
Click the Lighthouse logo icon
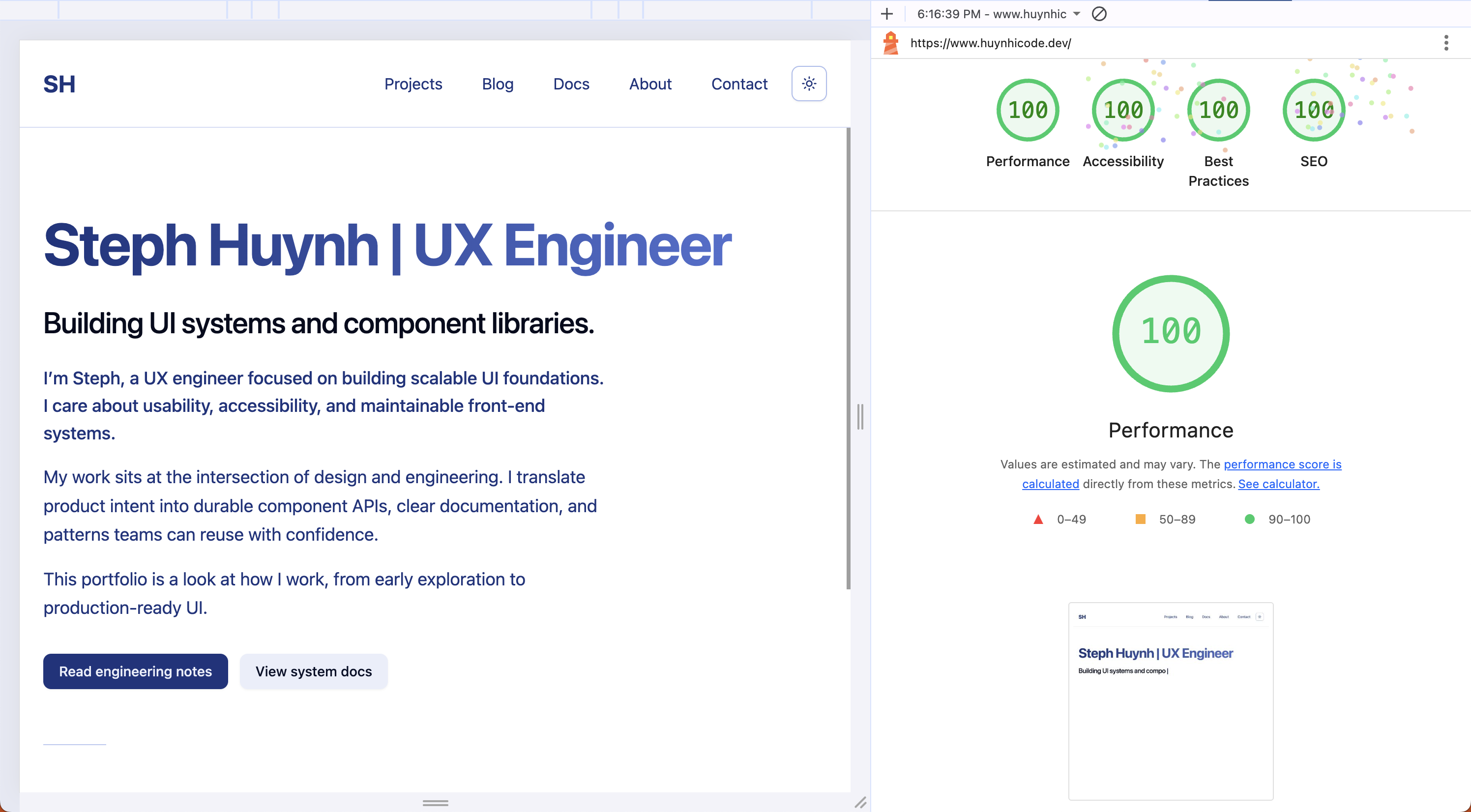(x=891, y=43)
